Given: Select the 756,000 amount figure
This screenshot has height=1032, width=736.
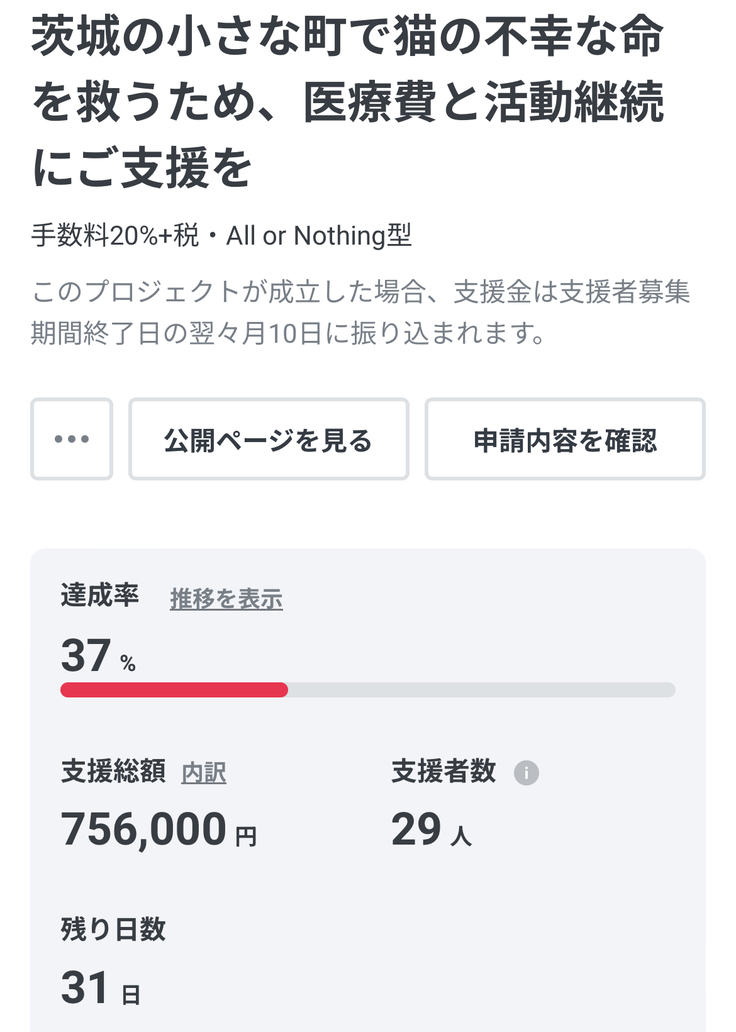Looking at the screenshot, I should (144, 829).
